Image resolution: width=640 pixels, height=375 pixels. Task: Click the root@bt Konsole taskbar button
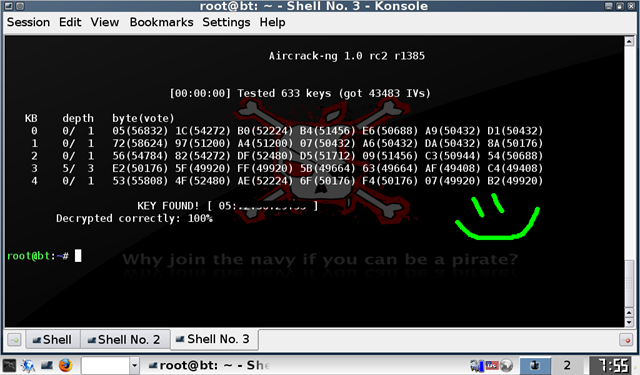[208, 365]
